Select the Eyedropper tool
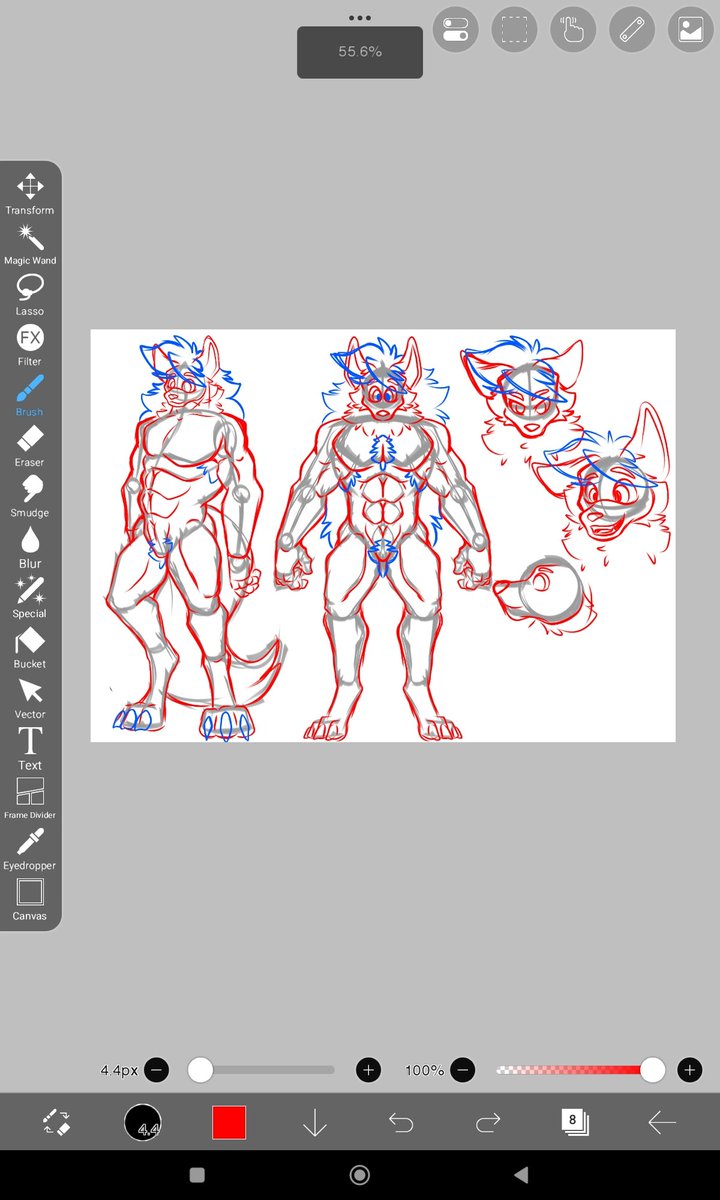The width and height of the screenshot is (720, 1200). tap(30, 851)
